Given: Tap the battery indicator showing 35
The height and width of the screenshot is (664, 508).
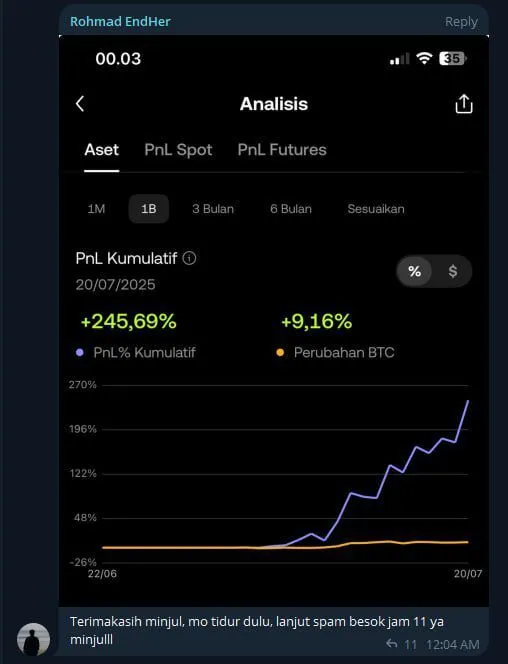Looking at the screenshot, I should (453, 58).
